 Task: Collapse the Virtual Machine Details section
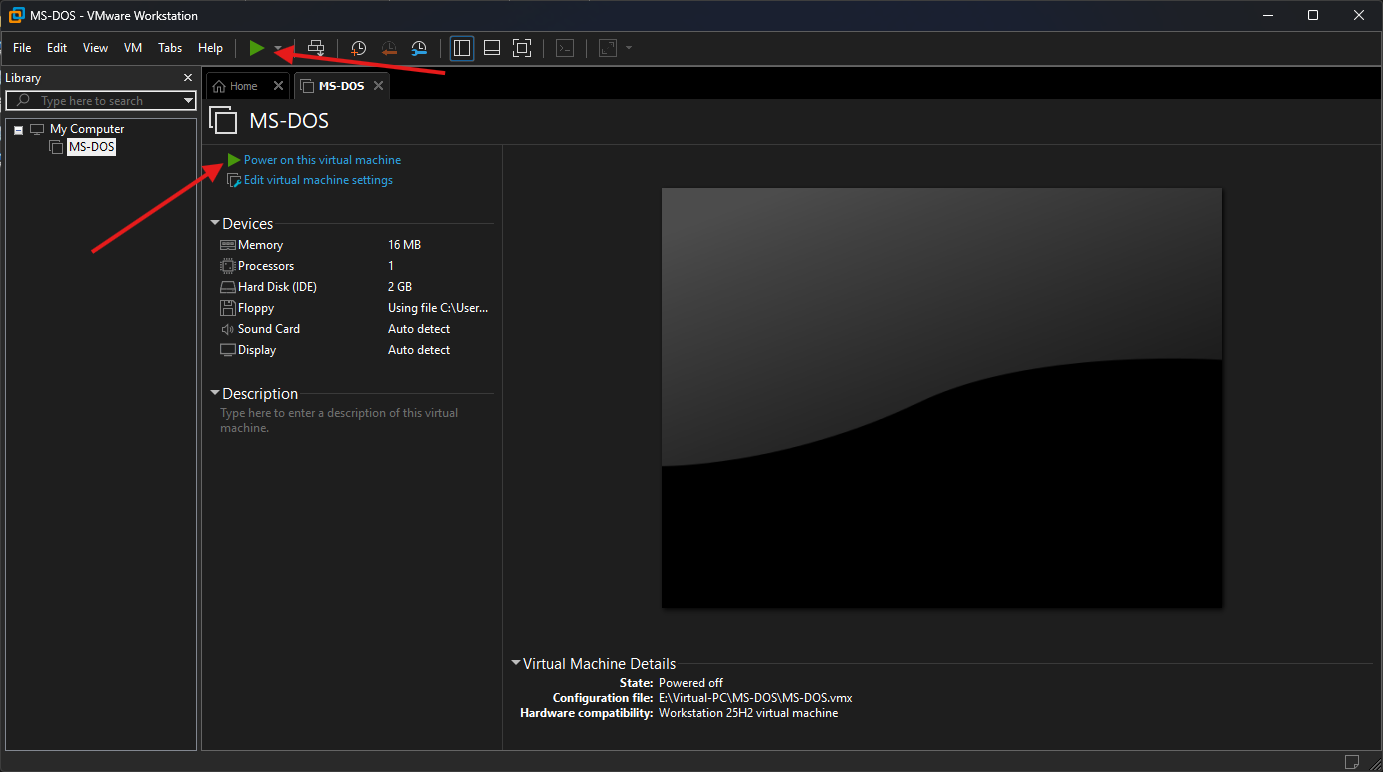[515, 663]
